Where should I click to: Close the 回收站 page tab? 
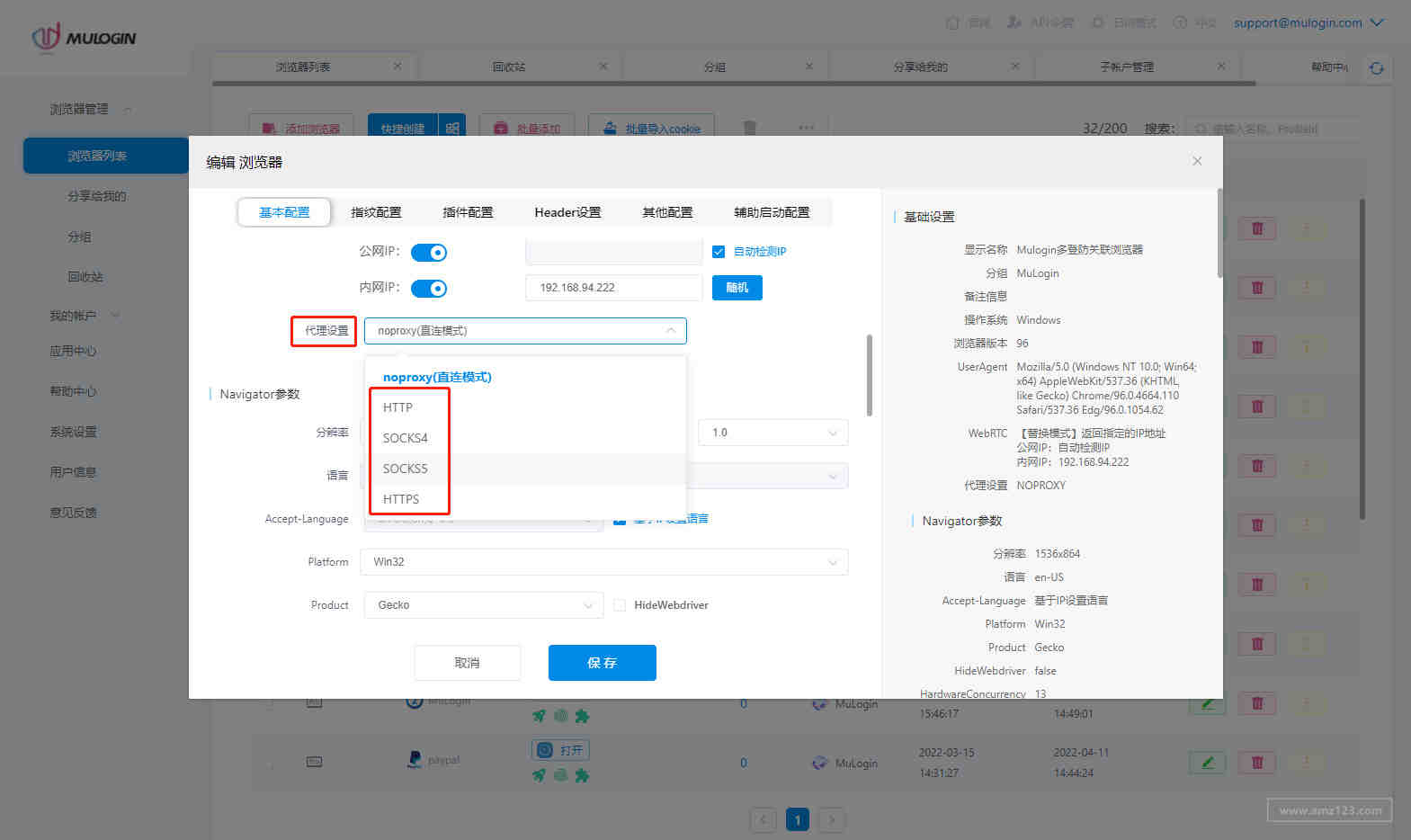603,67
